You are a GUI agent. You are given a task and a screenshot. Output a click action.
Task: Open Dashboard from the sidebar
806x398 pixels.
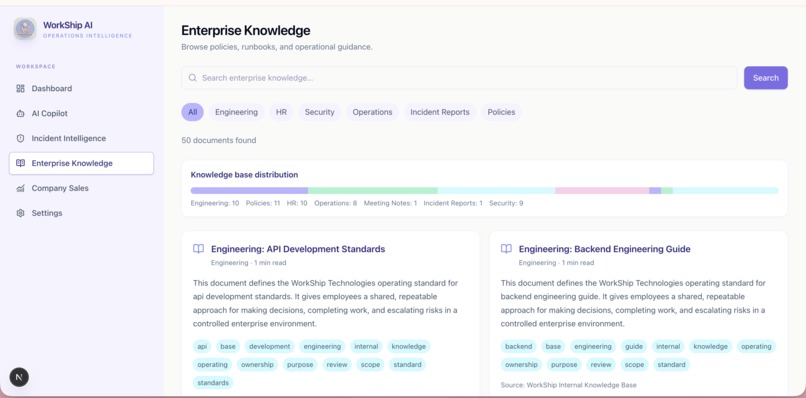(x=81, y=88)
